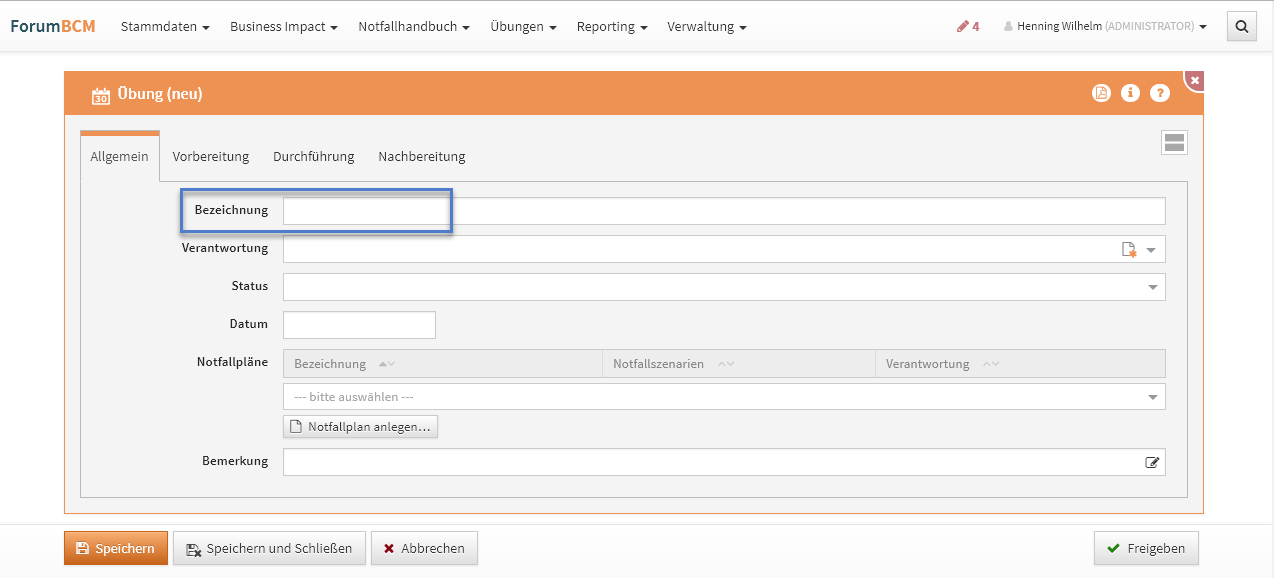
Task: Open the info icon in orange header
Action: pyautogui.click(x=1131, y=93)
